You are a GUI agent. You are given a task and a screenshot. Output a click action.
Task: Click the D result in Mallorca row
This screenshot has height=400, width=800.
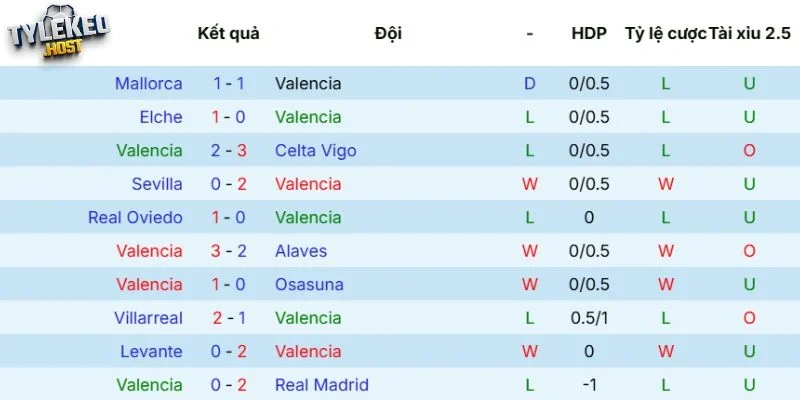530,84
